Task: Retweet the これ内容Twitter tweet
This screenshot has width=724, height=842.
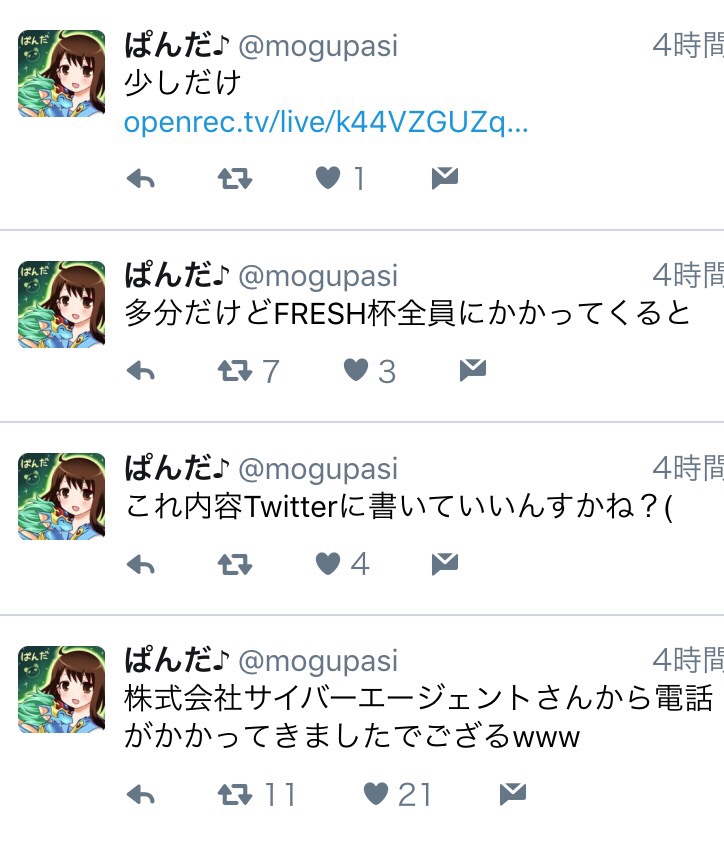Action: [x=235, y=564]
